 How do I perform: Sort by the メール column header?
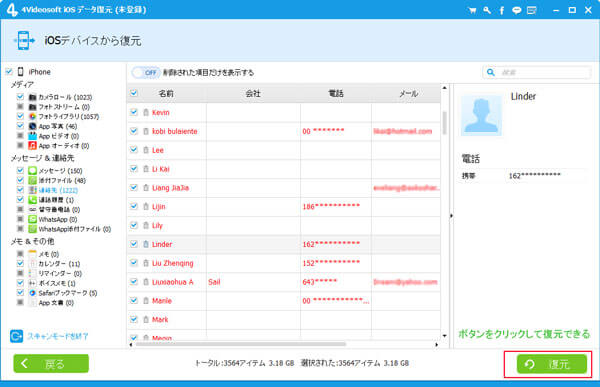click(x=409, y=93)
